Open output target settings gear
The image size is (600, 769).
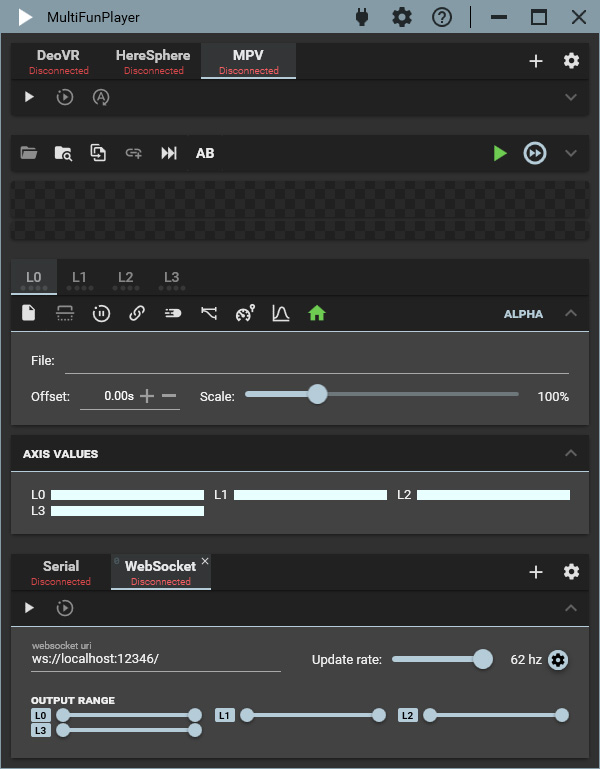pyautogui.click(x=571, y=572)
